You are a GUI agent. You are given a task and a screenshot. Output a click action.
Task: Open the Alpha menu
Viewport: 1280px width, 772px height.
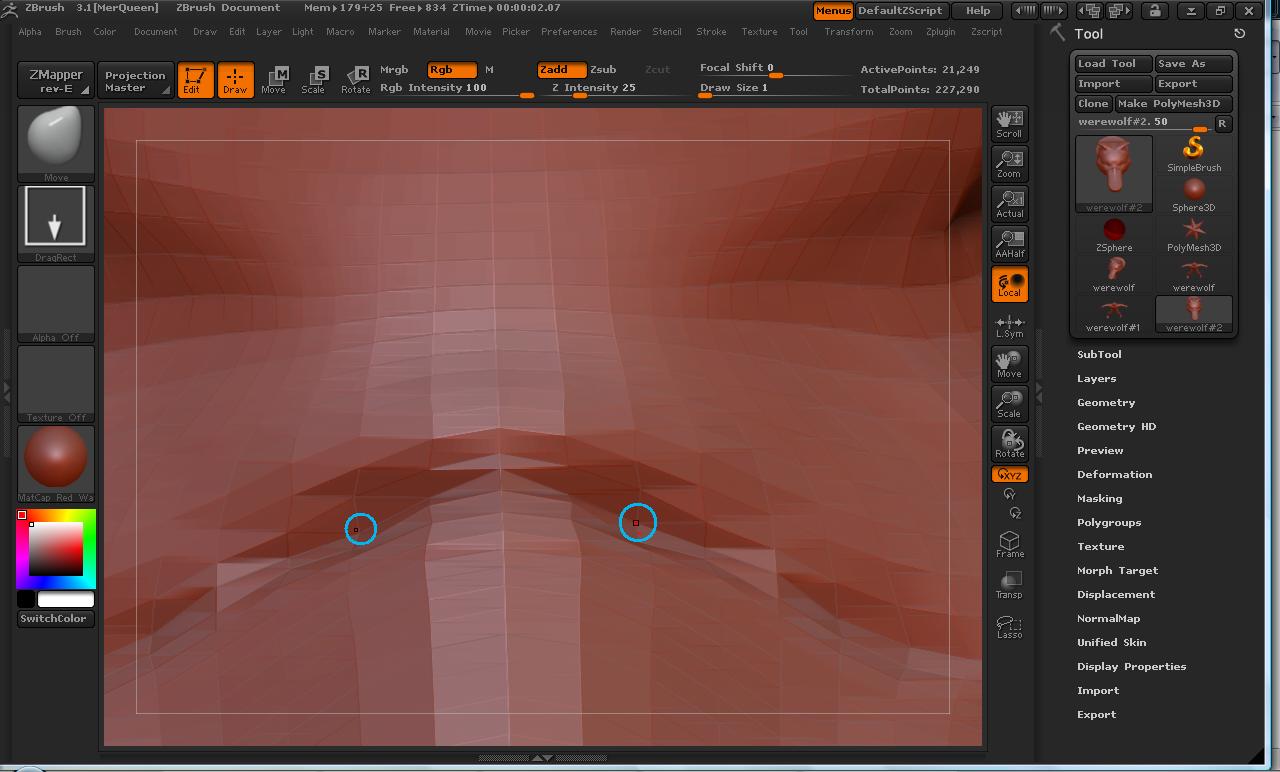(x=30, y=31)
